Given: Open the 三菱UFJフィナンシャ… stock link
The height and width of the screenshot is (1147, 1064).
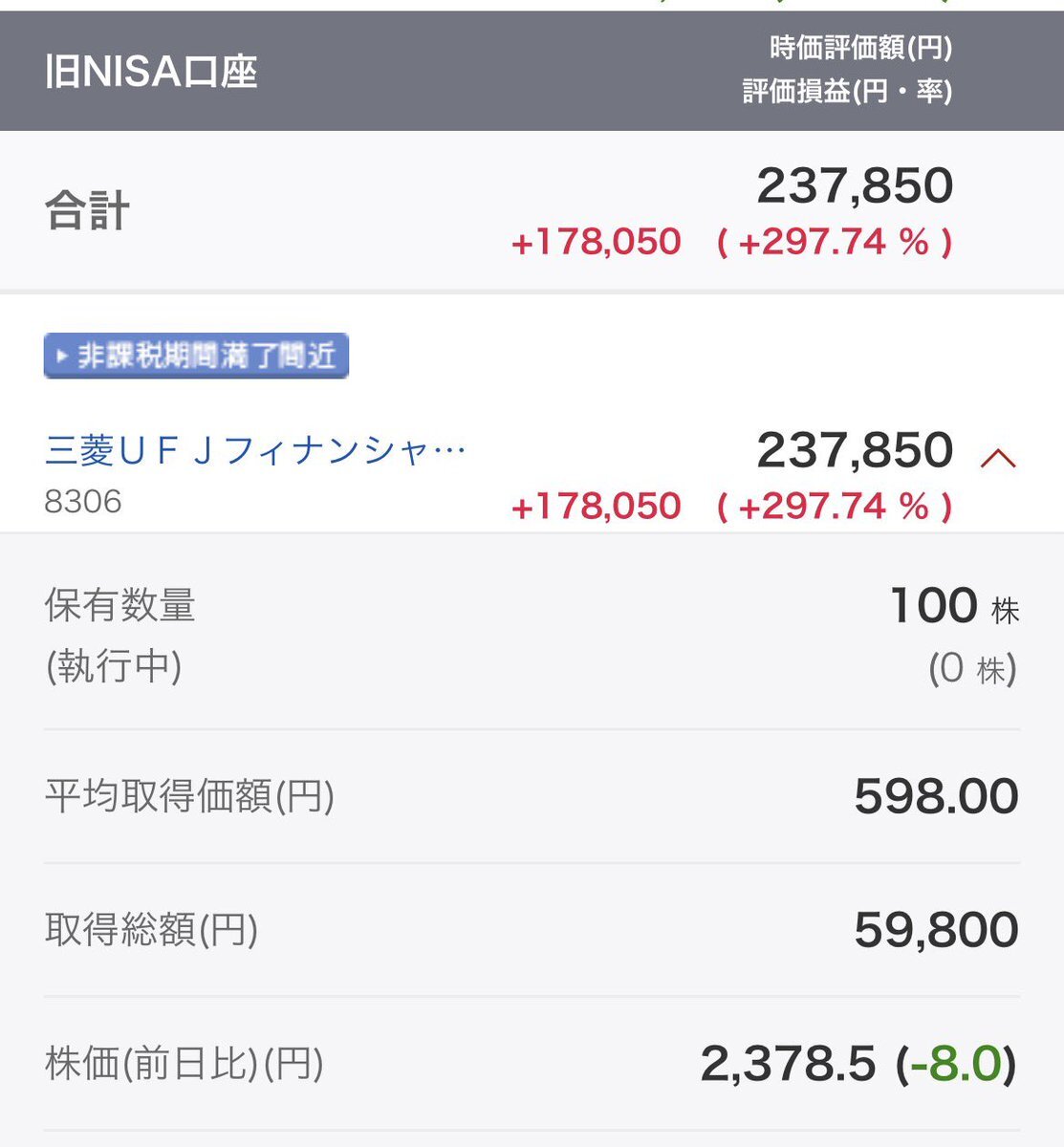Looking at the screenshot, I should click(x=255, y=450).
